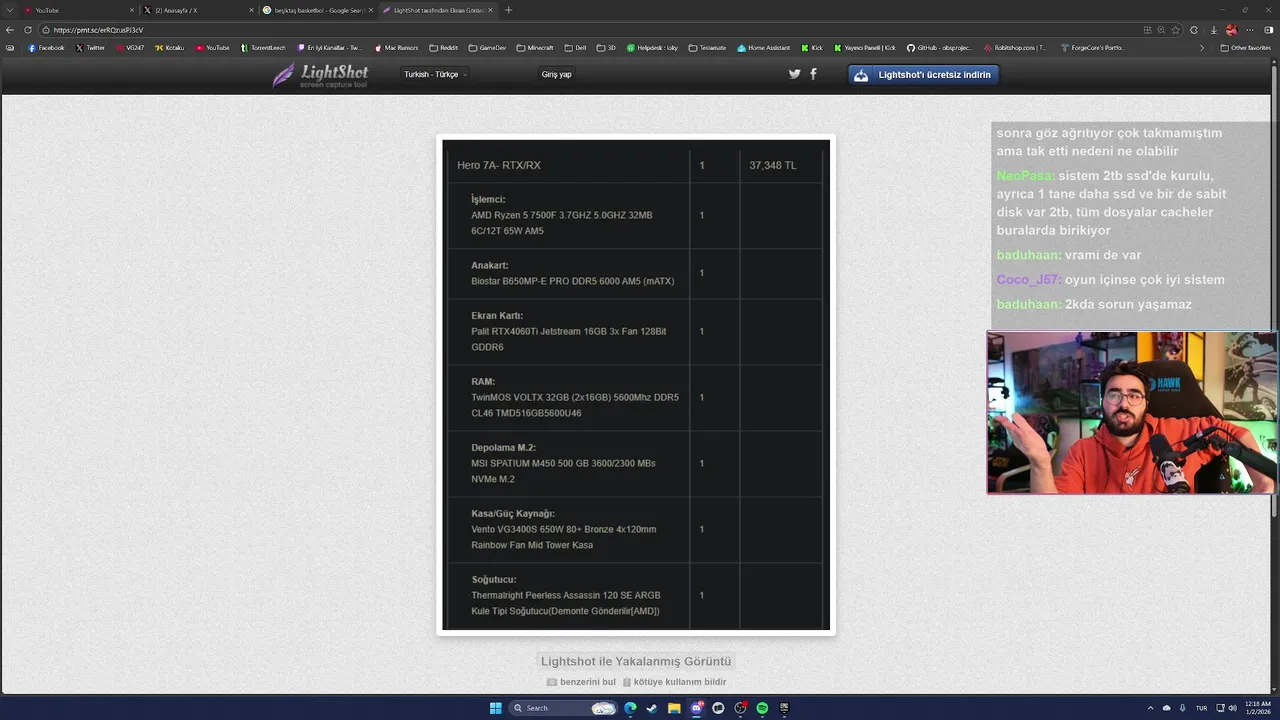
Task: Open the Dell bookmarks folder
Action: pos(575,47)
